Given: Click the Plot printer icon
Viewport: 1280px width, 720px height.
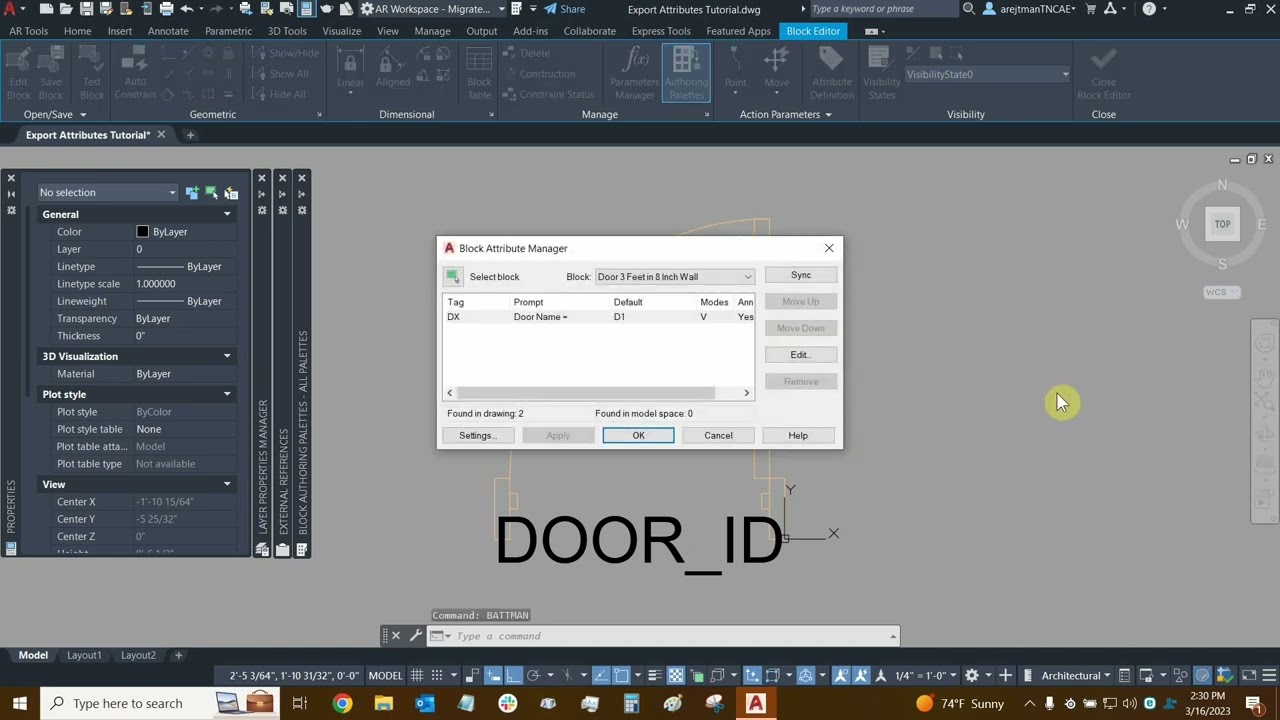Looking at the screenshot, I should (166, 9).
